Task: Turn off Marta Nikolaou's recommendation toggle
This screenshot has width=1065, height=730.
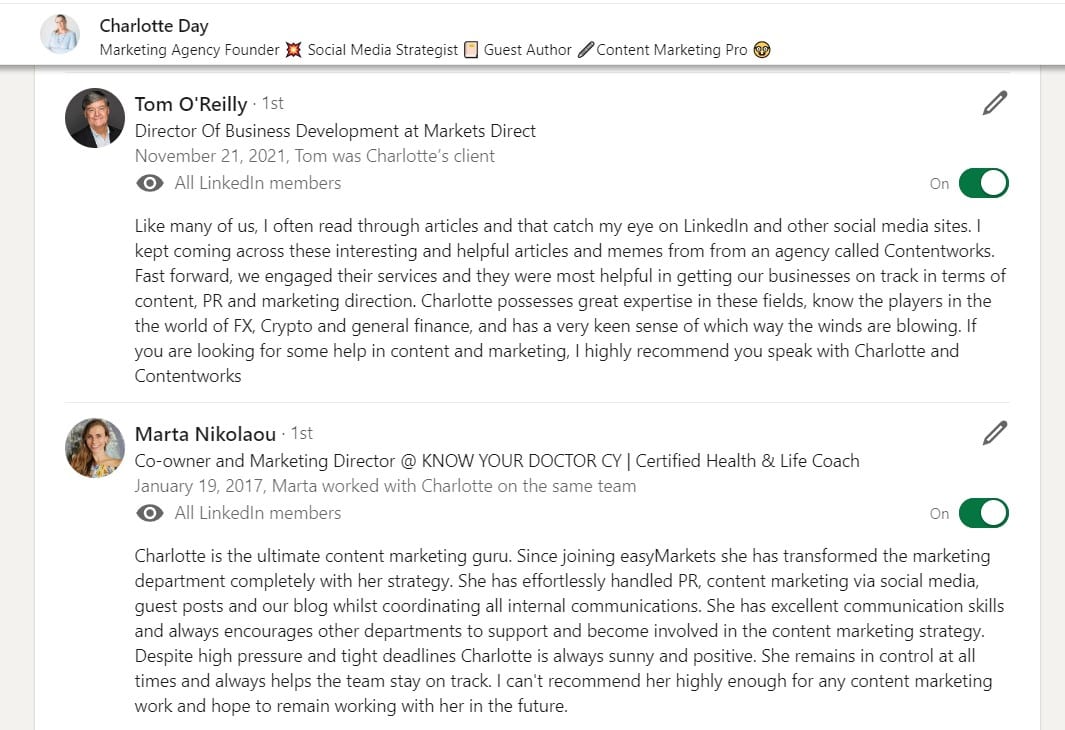Action: coord(983,513)
